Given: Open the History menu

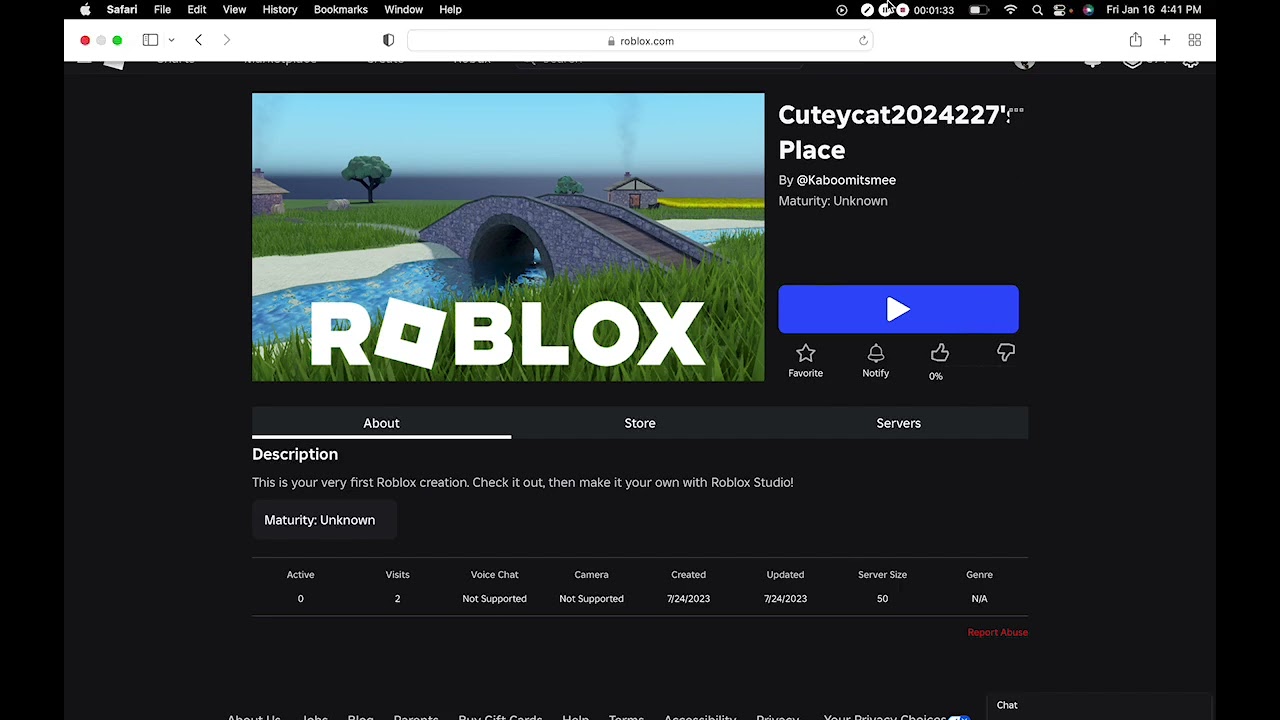Looking at the screenshot, I should [x=280, y=9].
